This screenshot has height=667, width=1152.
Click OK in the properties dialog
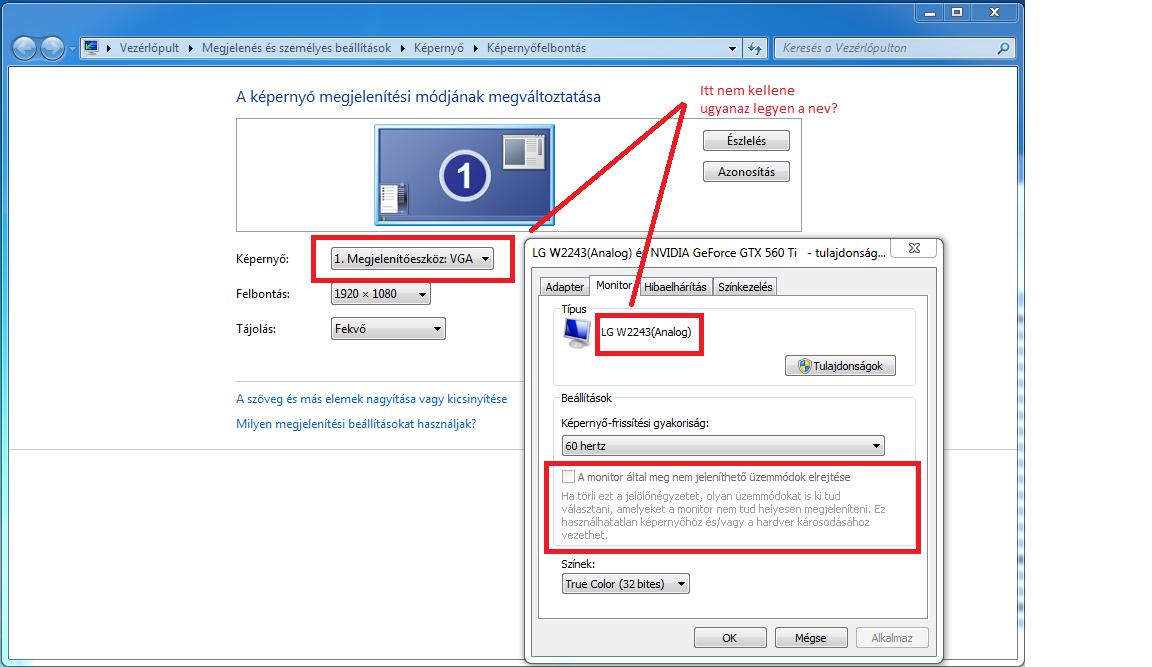click(x=730, y=638)
